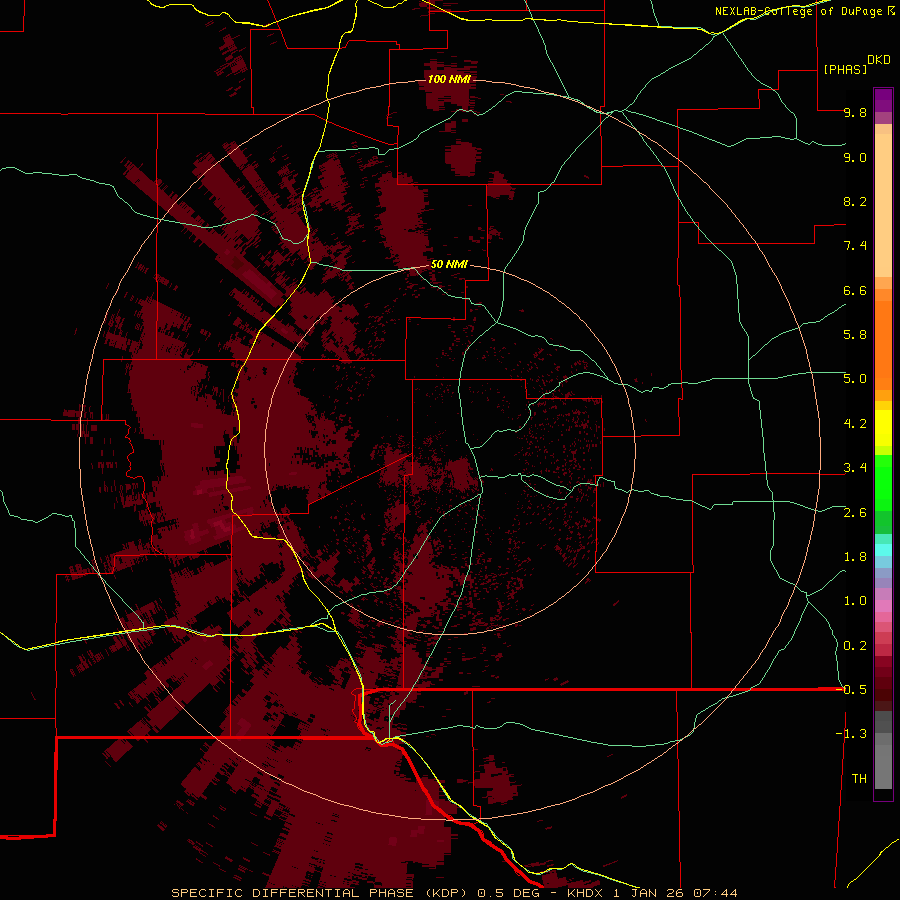This screenshot has width=900, height=900.
Task: Click the -0.5 scale value
Action: [x=851, y=690]
